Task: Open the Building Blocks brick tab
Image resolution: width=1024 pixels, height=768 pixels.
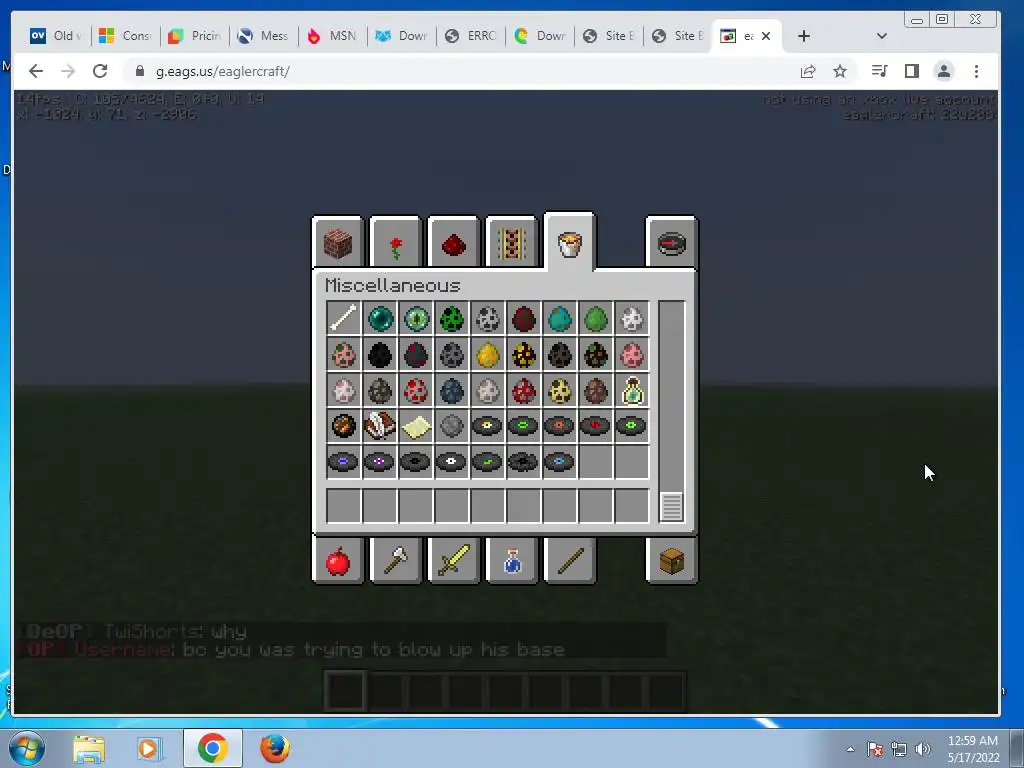Action: click(x=338, y=242)
